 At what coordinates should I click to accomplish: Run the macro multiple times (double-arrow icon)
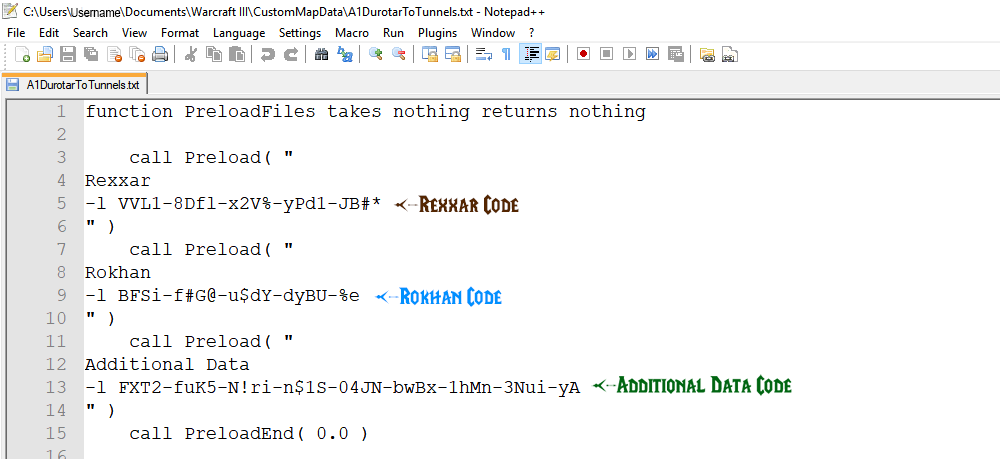(x=652, y=54)
